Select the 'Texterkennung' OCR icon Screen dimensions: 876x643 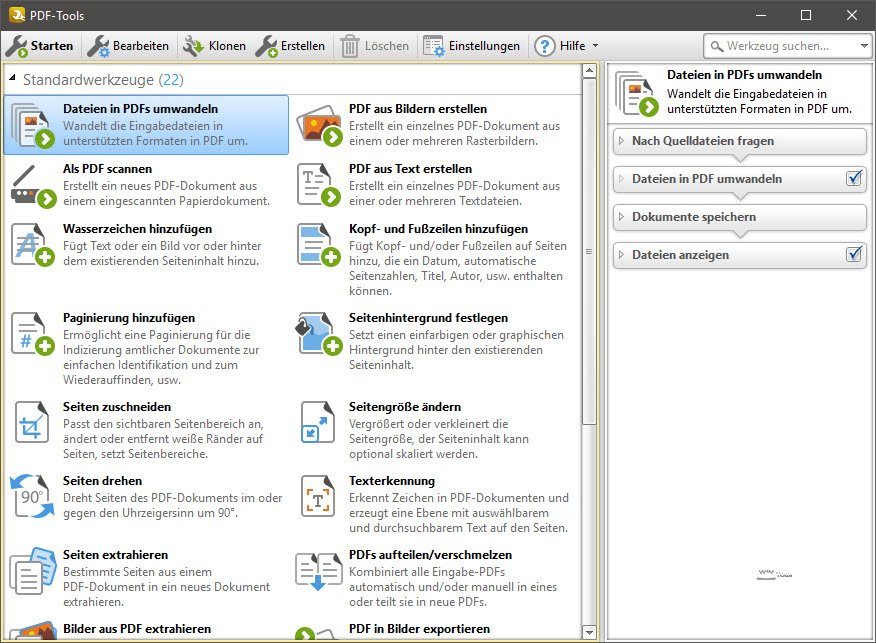pos(318,496)
